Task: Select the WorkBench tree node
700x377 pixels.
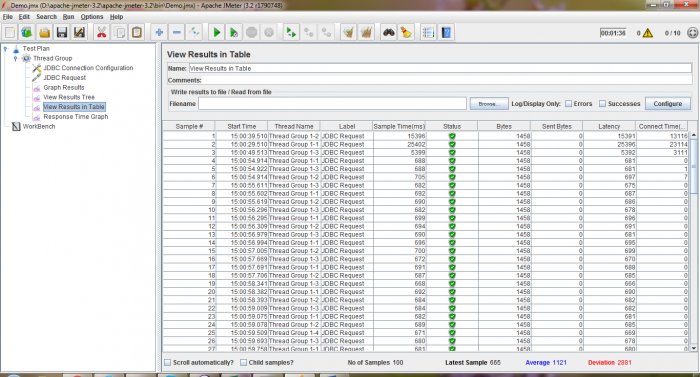Action: pos(39,126)
